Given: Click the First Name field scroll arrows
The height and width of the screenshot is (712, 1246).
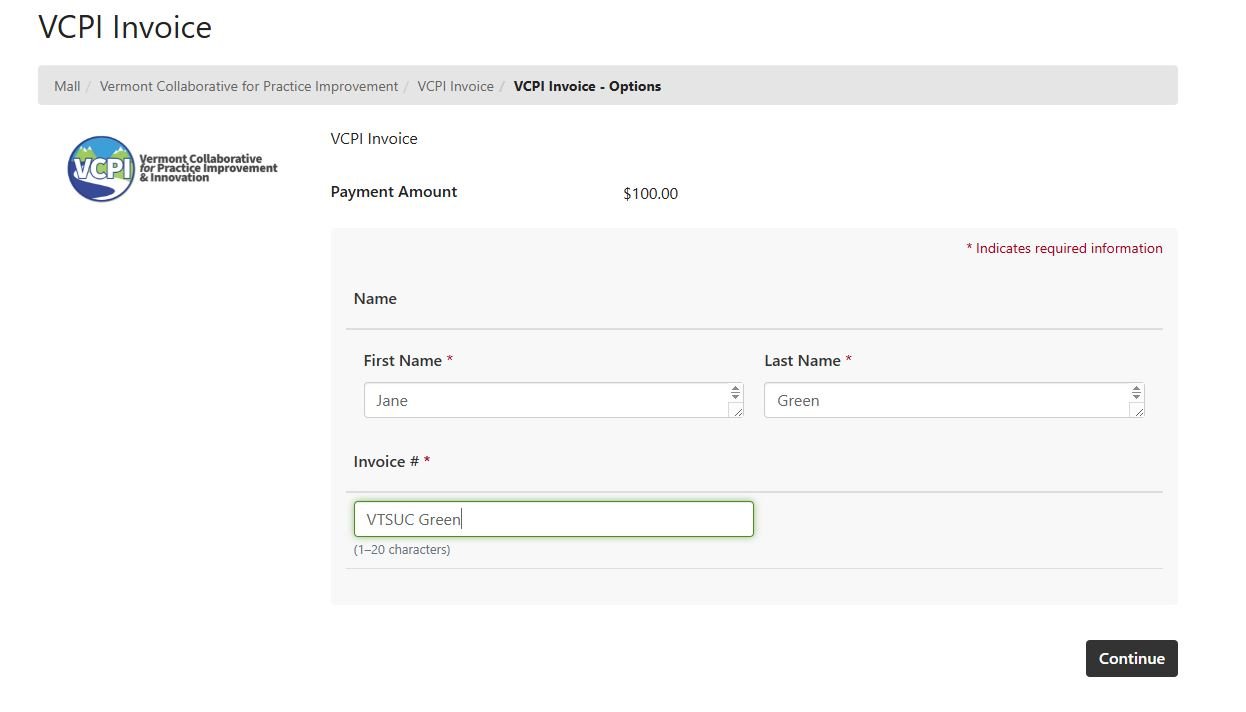Looking at the screenshot, I should (x=736, y=393).
